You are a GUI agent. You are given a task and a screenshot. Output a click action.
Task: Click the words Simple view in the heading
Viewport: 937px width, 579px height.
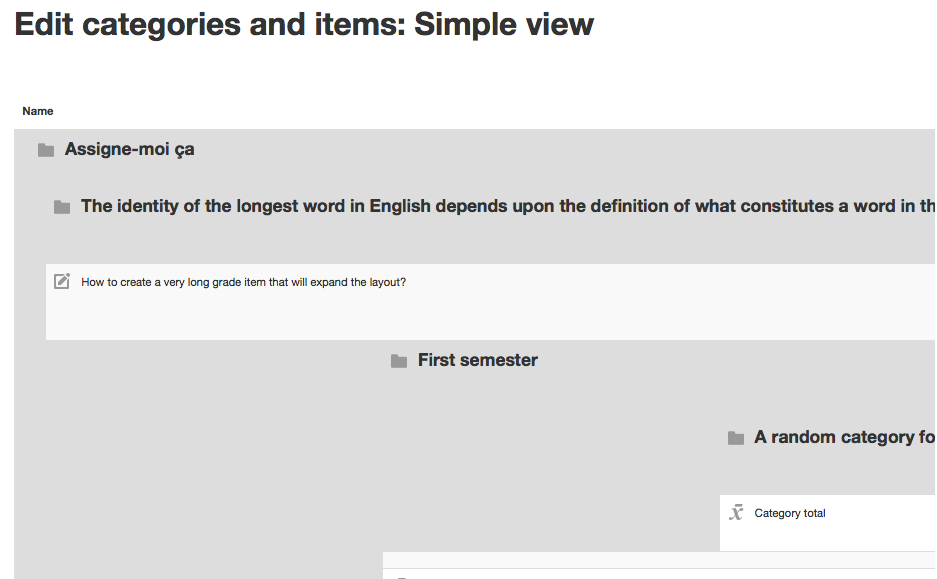[504, 24]
